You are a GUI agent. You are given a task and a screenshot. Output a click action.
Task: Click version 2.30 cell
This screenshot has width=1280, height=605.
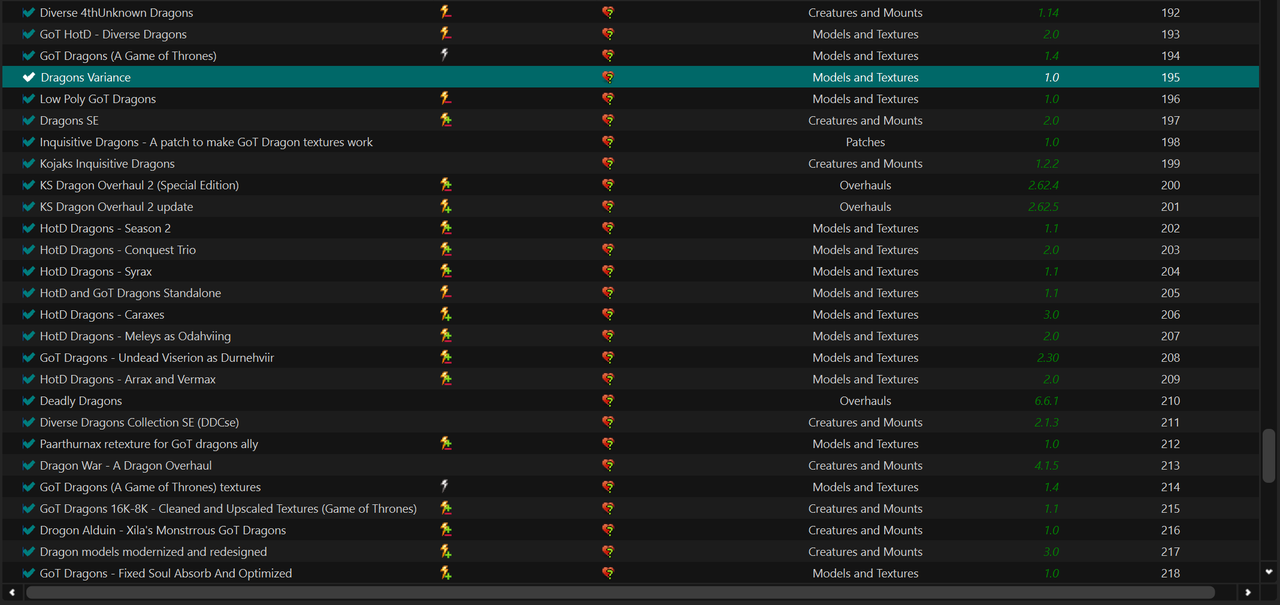click(1048, 358)
